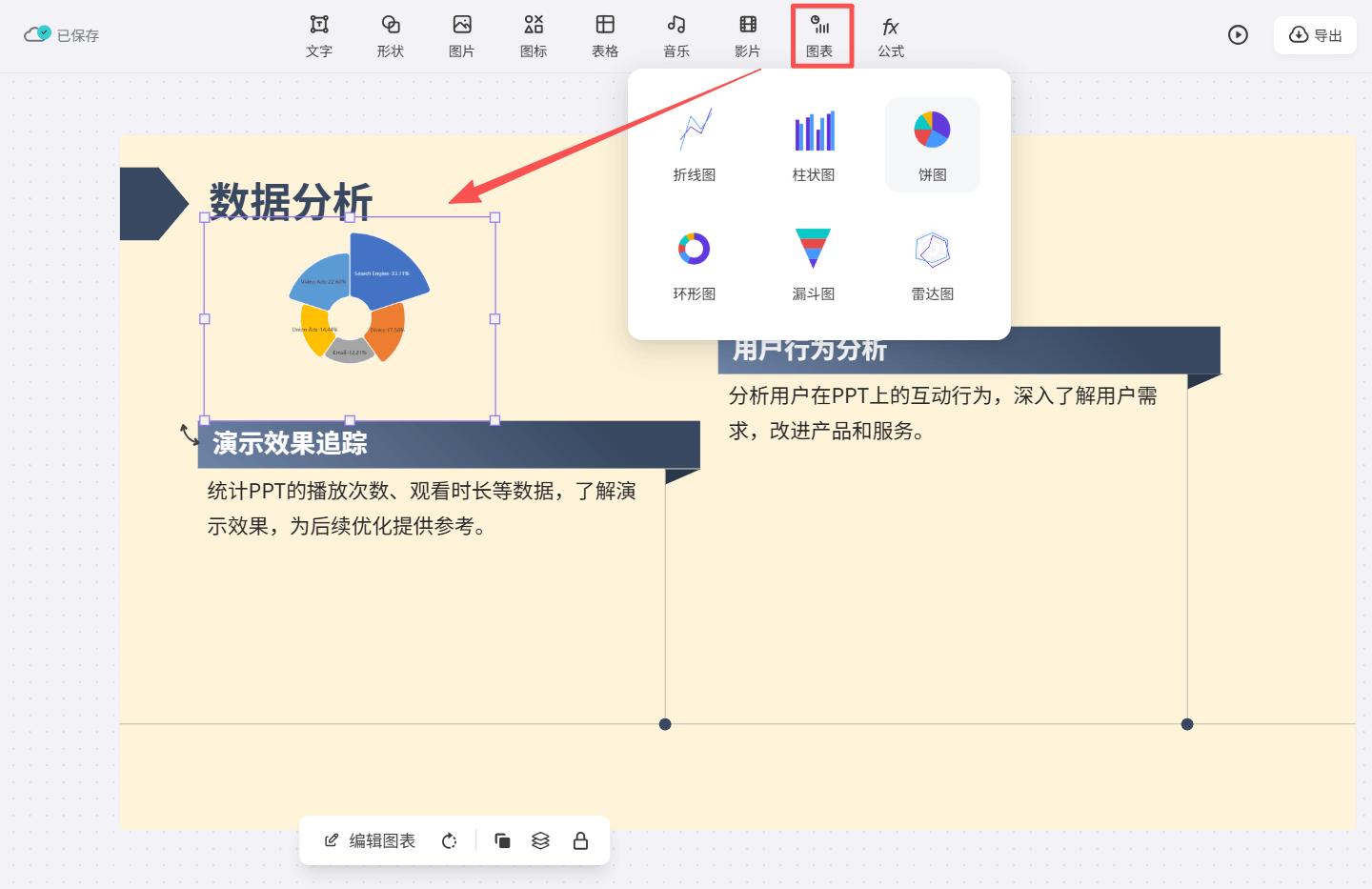Screen dimensions: 1372x889
Task: Choose 折线图 line chart option
Action: click(x=695, y=145)
